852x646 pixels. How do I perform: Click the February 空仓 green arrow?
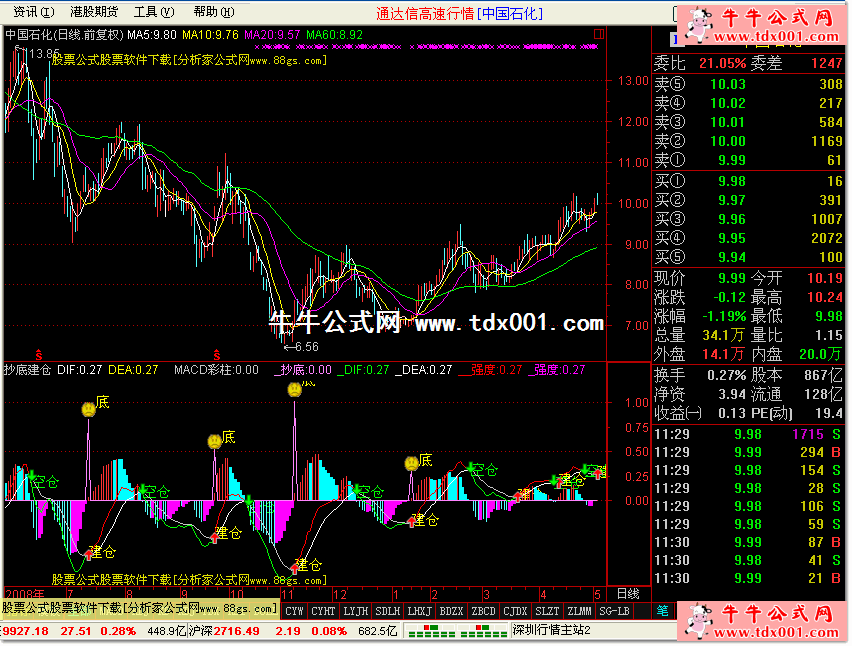coord(471,467)
